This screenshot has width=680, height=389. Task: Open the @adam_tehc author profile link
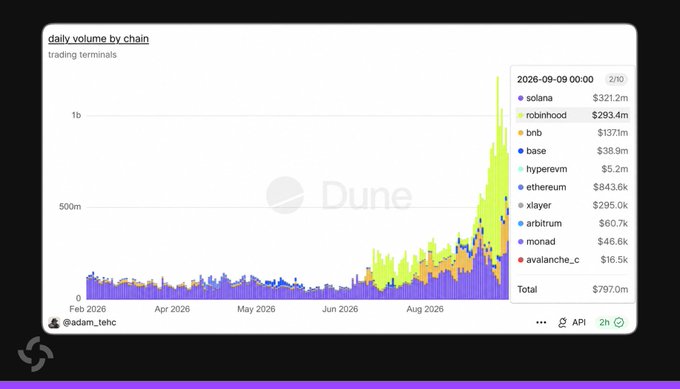(x=89, y=322)
